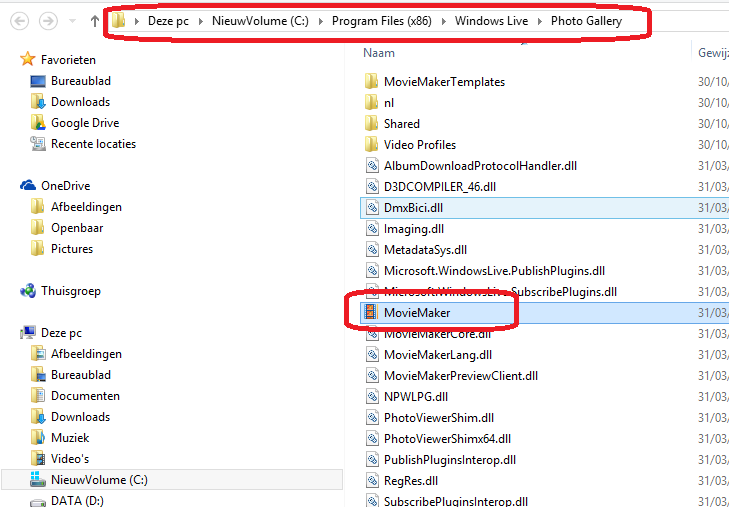Open Muziek folder under Deze pc
Image resolution: width=729 pixels, height=507 pixels.
pos(70,437)
